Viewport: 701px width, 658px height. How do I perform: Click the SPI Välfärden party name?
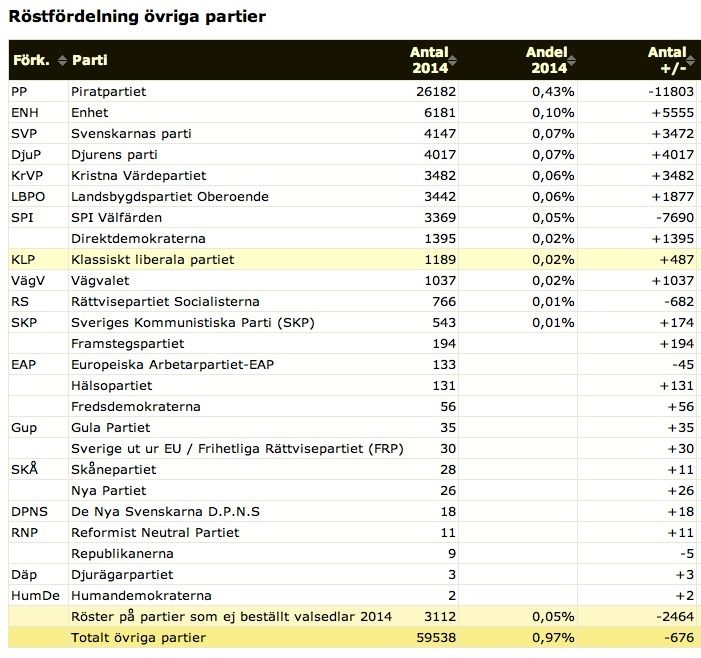coord(116,217)
